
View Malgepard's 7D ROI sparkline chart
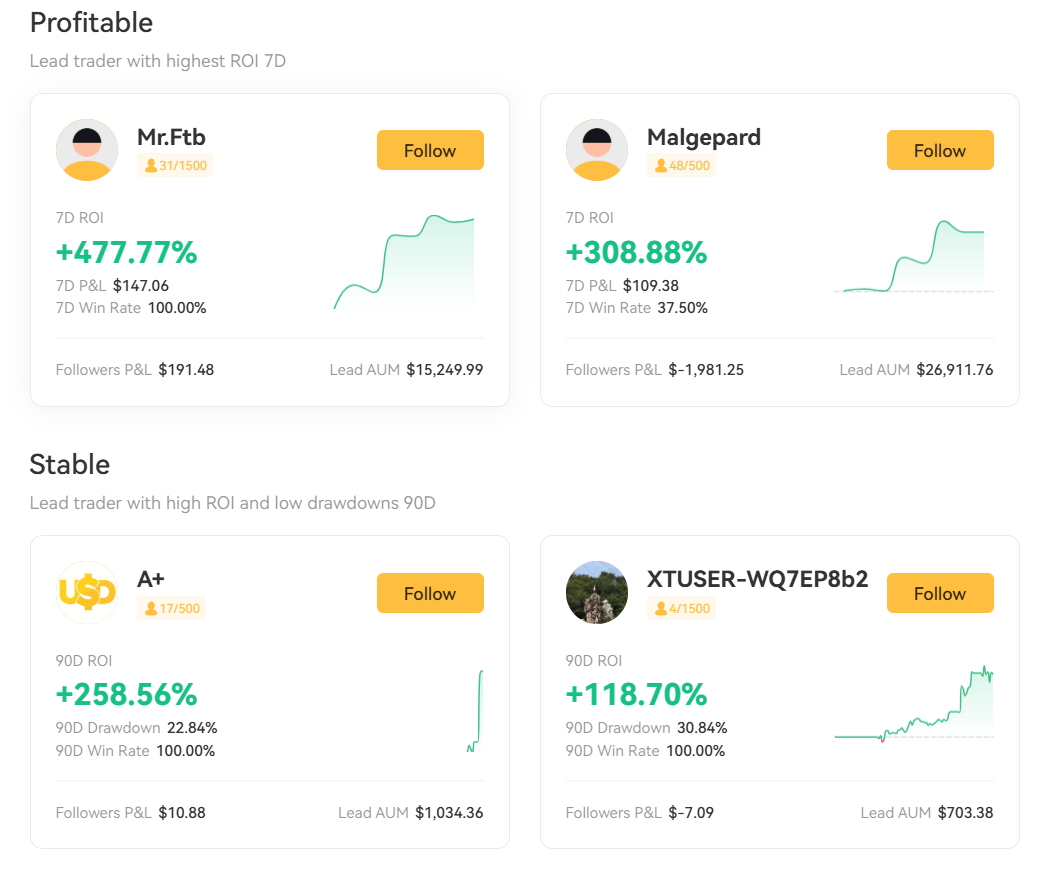(913, 257)
